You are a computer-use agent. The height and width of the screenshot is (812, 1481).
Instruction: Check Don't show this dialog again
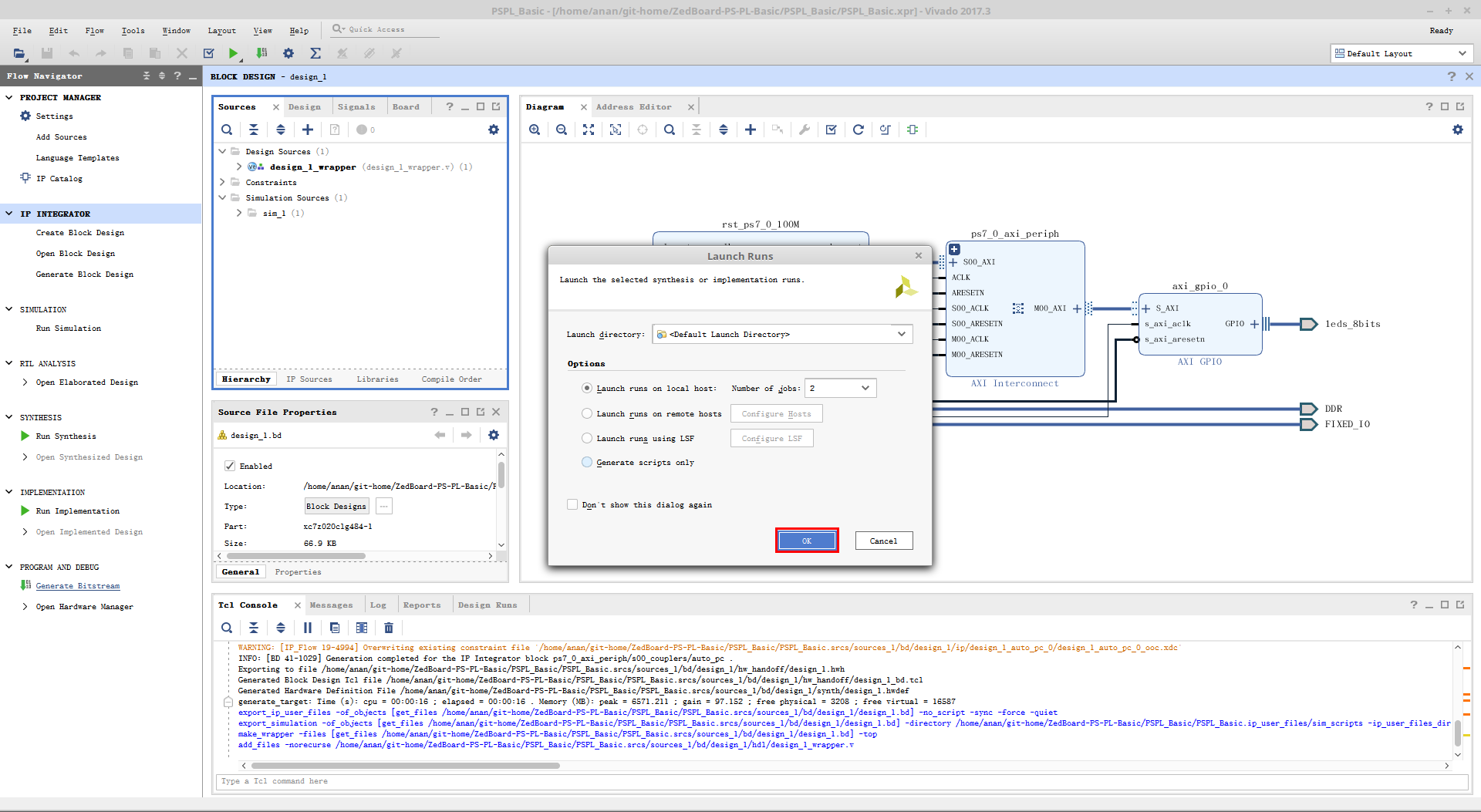point(572,504)
